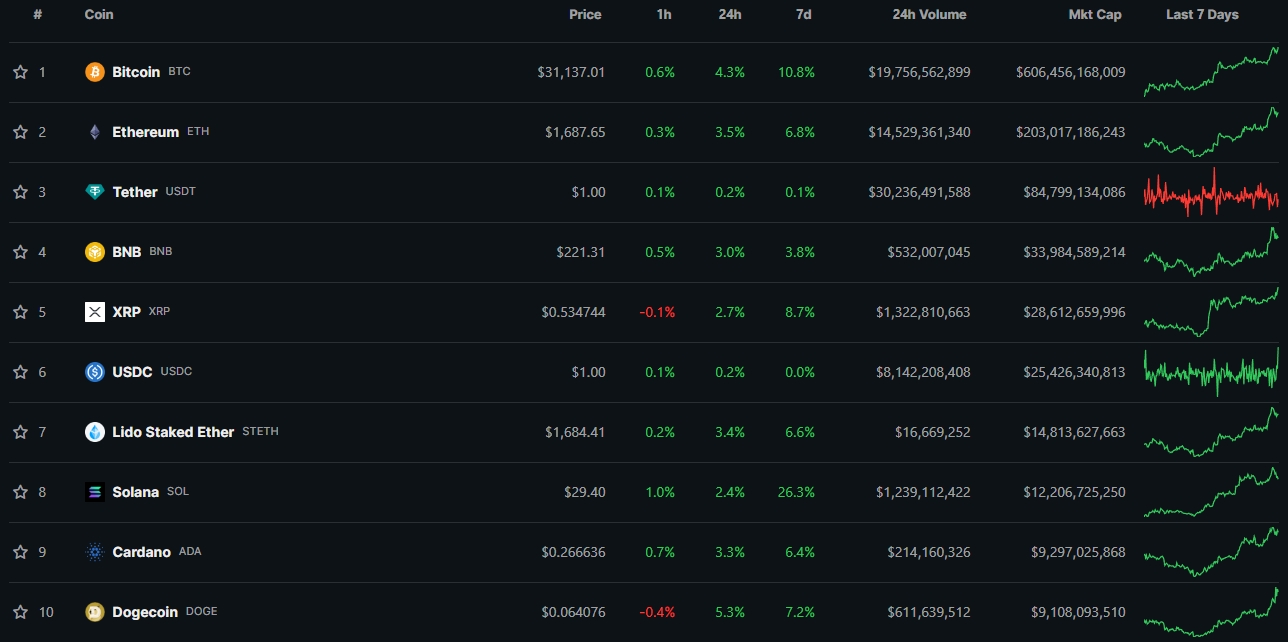This screenshot has width=1288, height=642.
Task: Click the XRP logo icon
Action: point(95,312)
